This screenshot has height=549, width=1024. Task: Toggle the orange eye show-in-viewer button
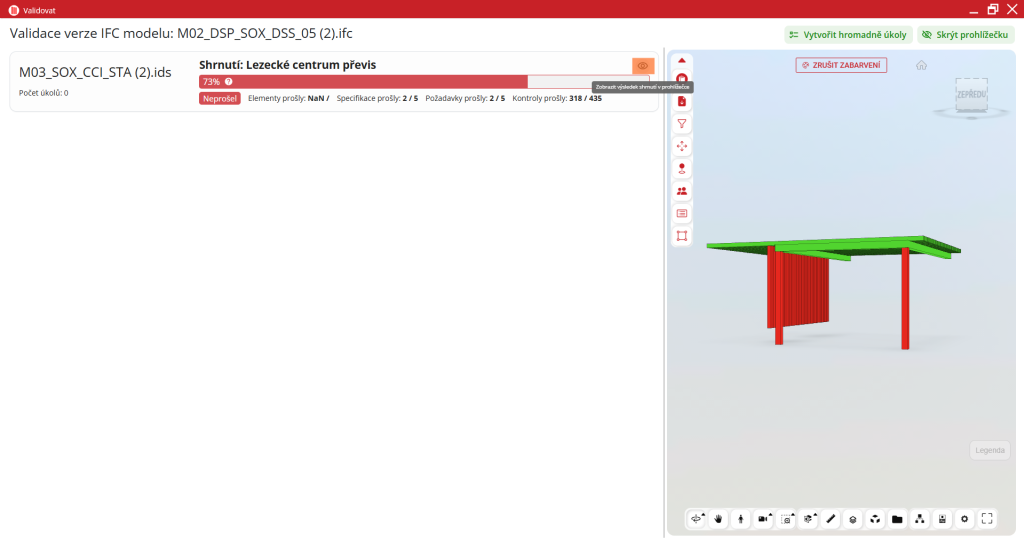[x=642, y=66]
